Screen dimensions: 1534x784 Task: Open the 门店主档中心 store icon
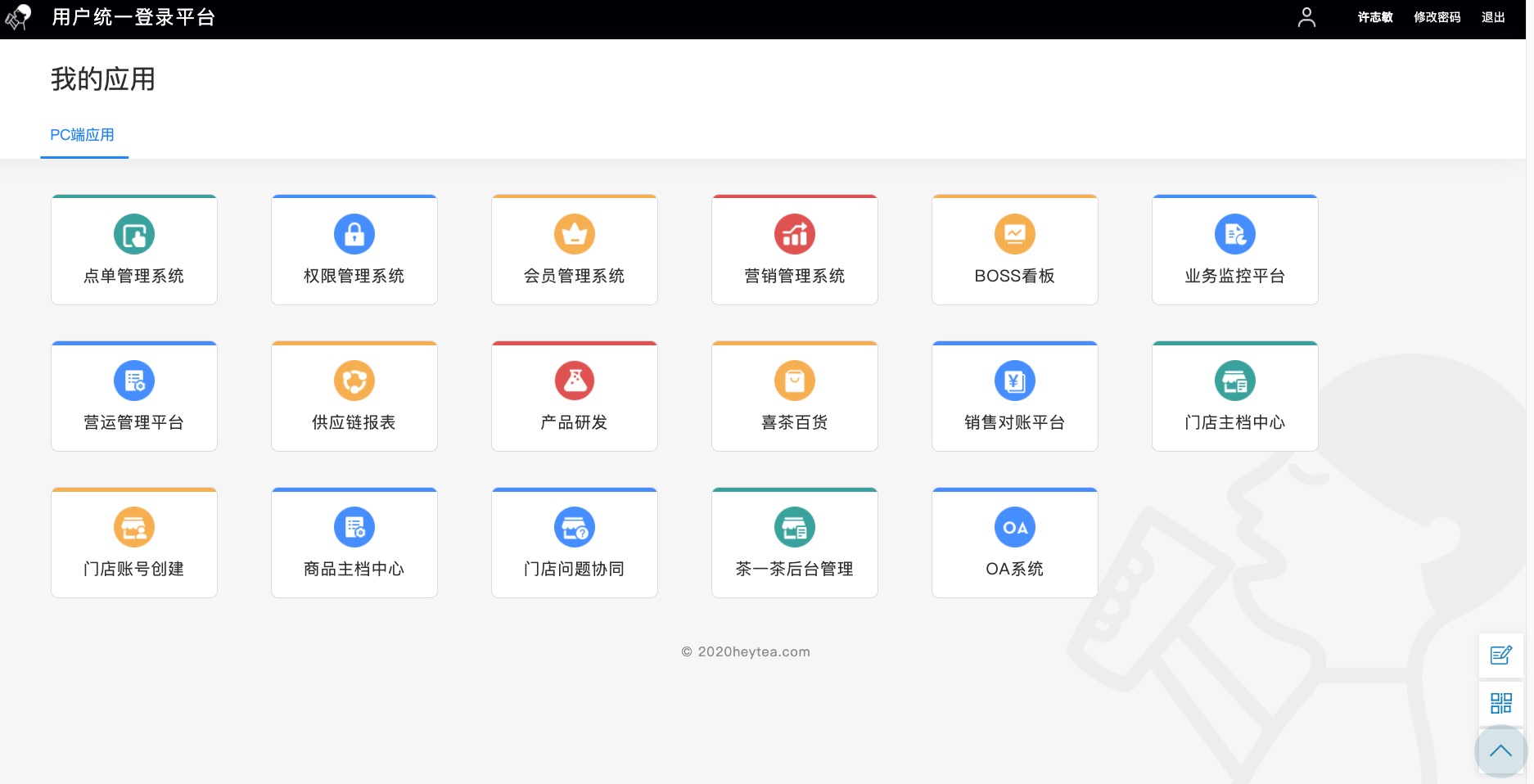(1235, 381)
